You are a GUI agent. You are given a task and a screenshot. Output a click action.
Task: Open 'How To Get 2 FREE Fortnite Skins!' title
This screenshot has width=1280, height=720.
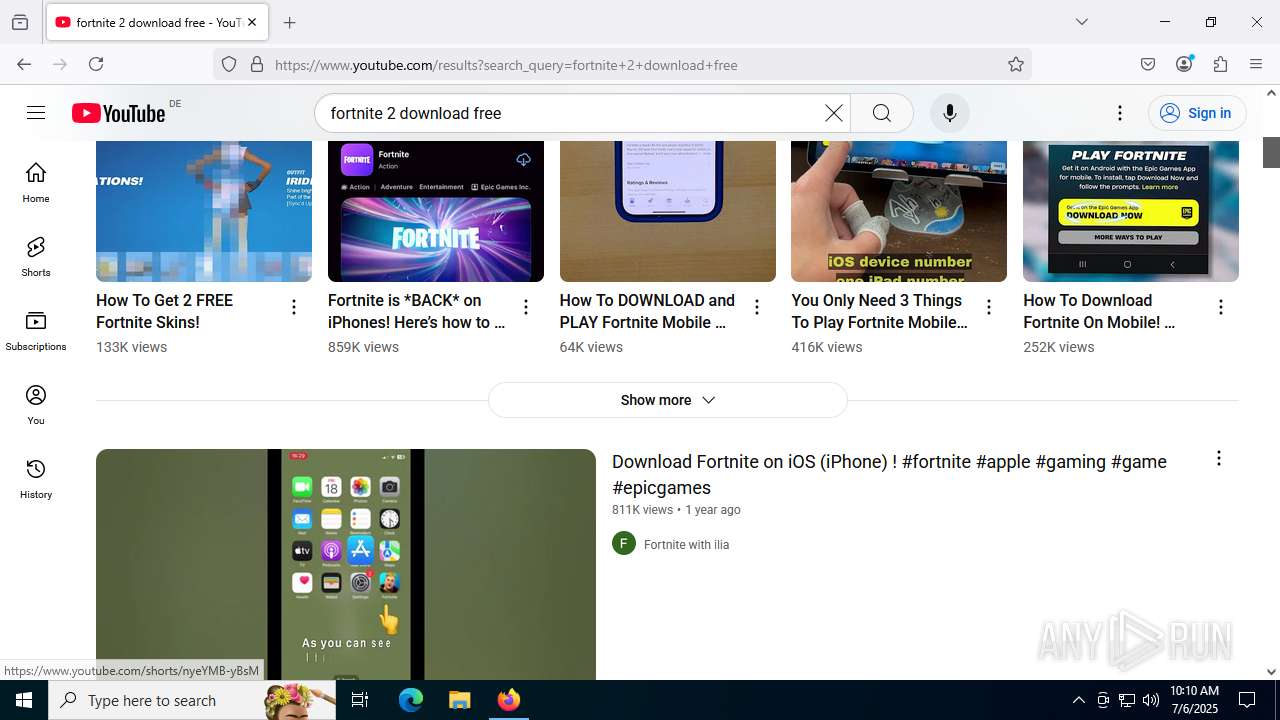164,311
